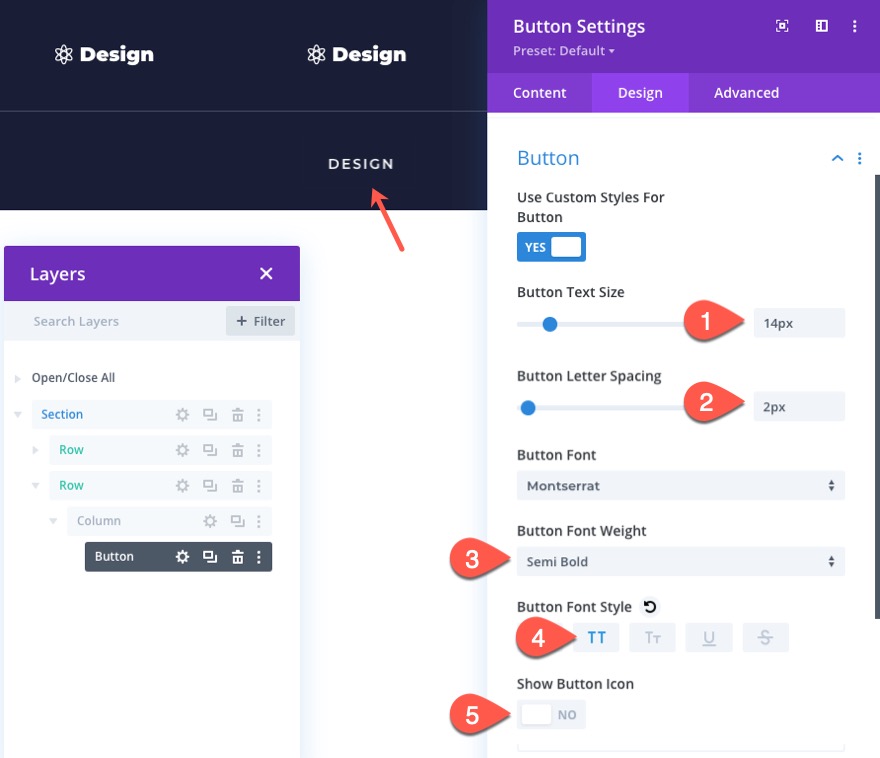Delete the Button module with its trash icon
The width and height of the screenshot is (880, 758).
(236, 556)
